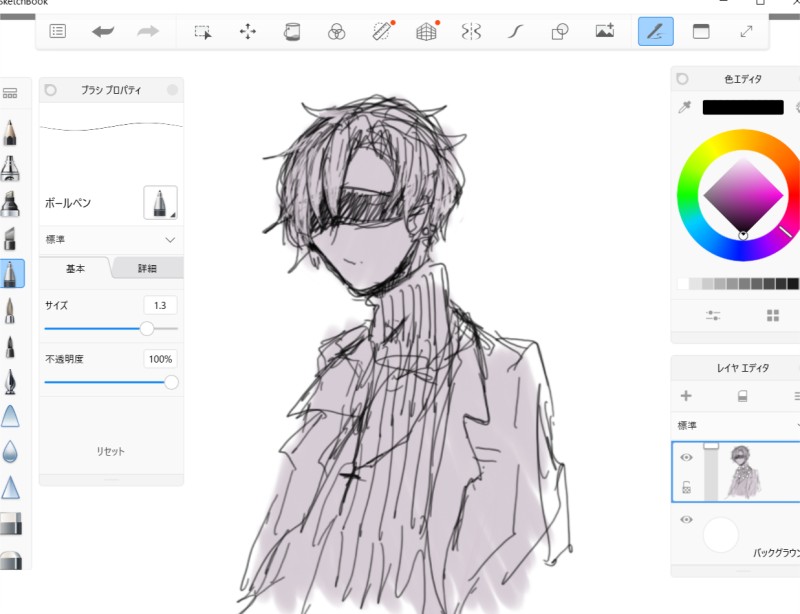The height and width of the screenshot is (614, 800).
Task: Toggle the UI panel window icon
Action: click(x=701, y=31)
